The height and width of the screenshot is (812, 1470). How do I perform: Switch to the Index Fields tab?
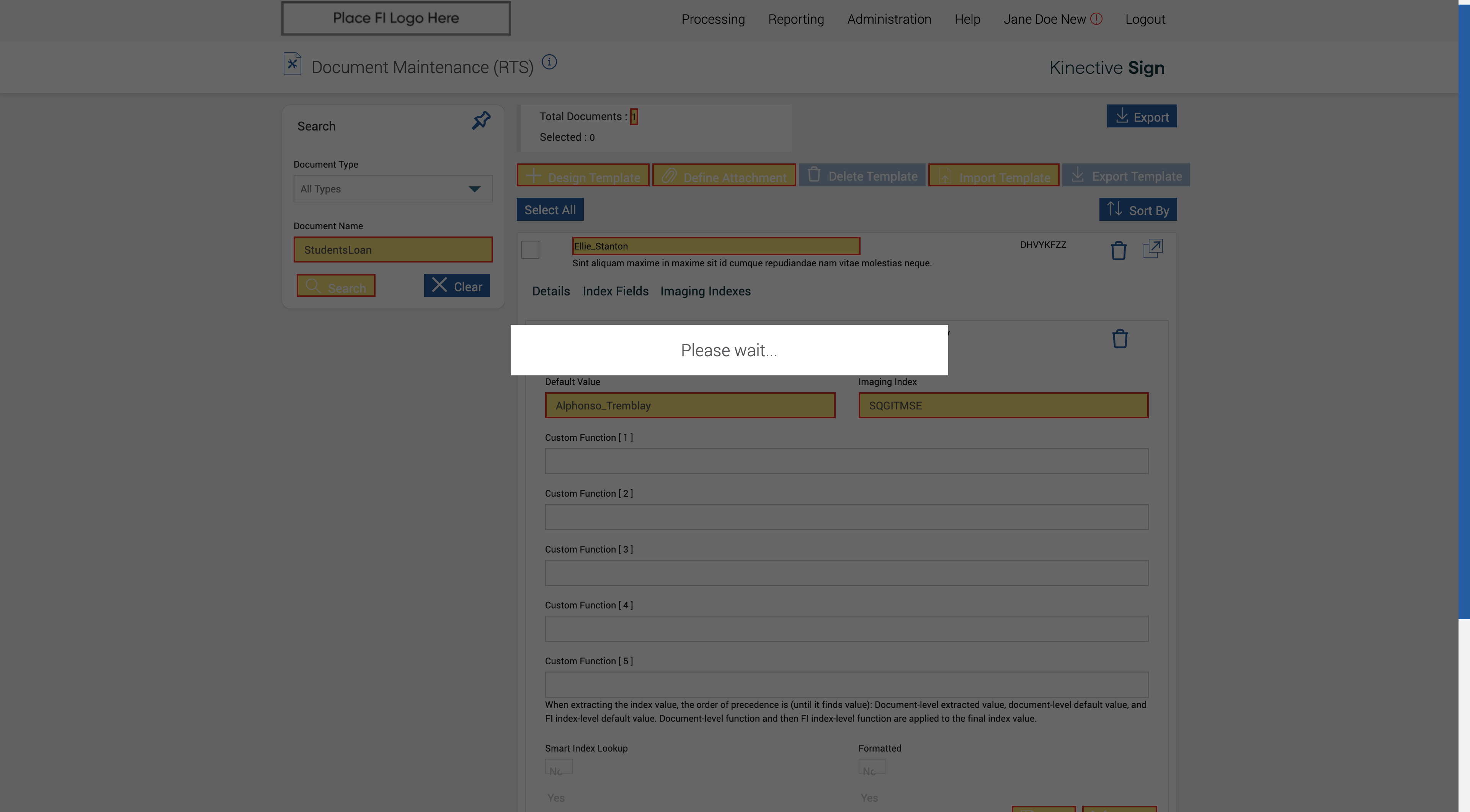click(615, 291)
